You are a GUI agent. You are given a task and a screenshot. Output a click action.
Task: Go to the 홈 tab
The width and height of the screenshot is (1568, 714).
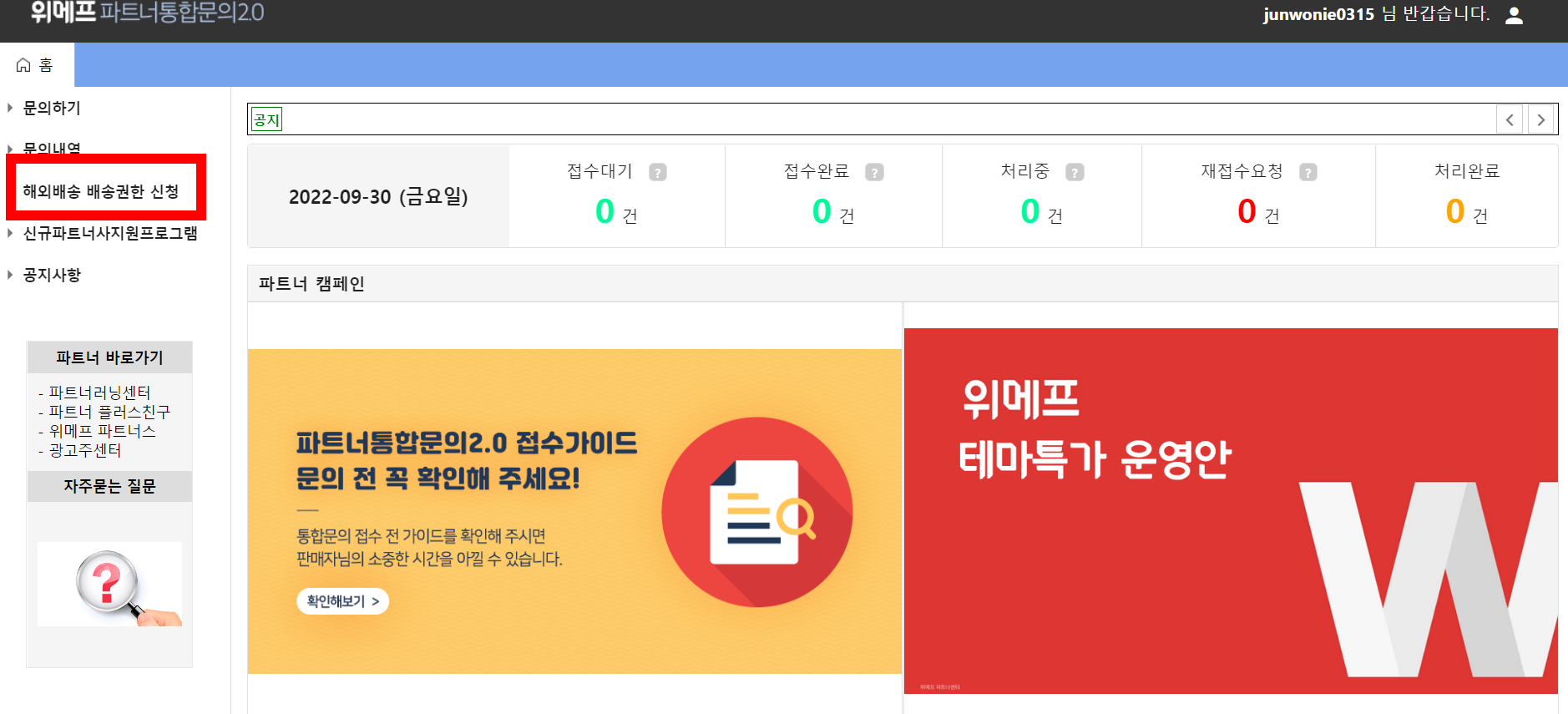37,65
